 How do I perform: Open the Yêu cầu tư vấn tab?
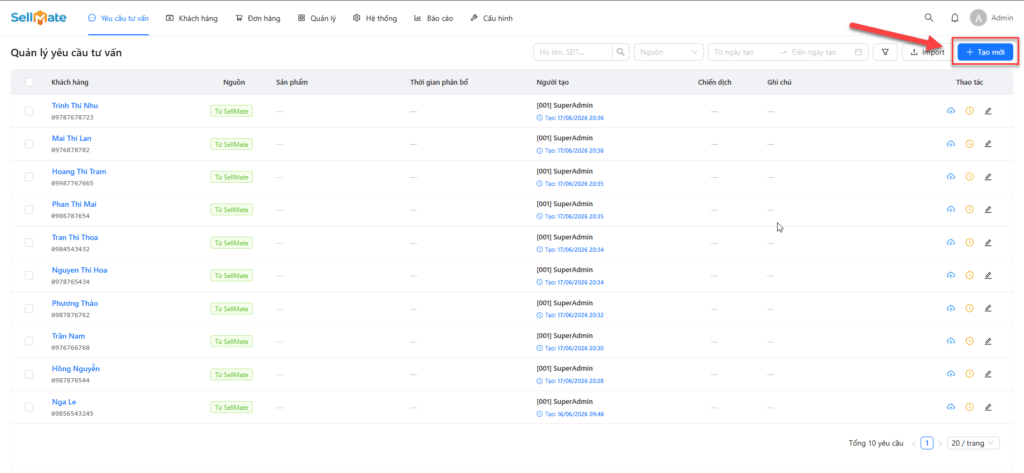pos(118,18)
